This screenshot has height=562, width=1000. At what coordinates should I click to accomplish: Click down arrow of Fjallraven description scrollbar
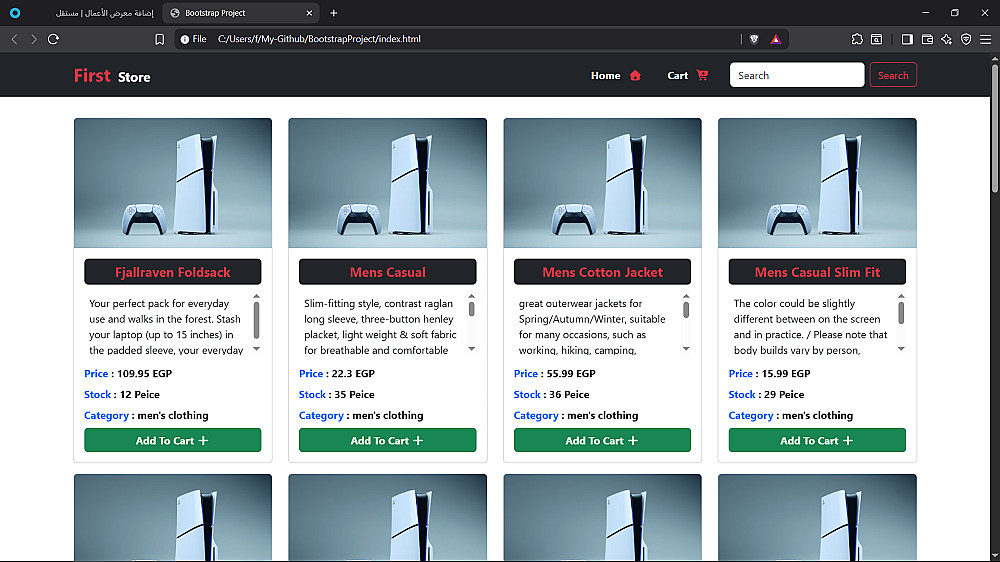(x=256, y=349)
